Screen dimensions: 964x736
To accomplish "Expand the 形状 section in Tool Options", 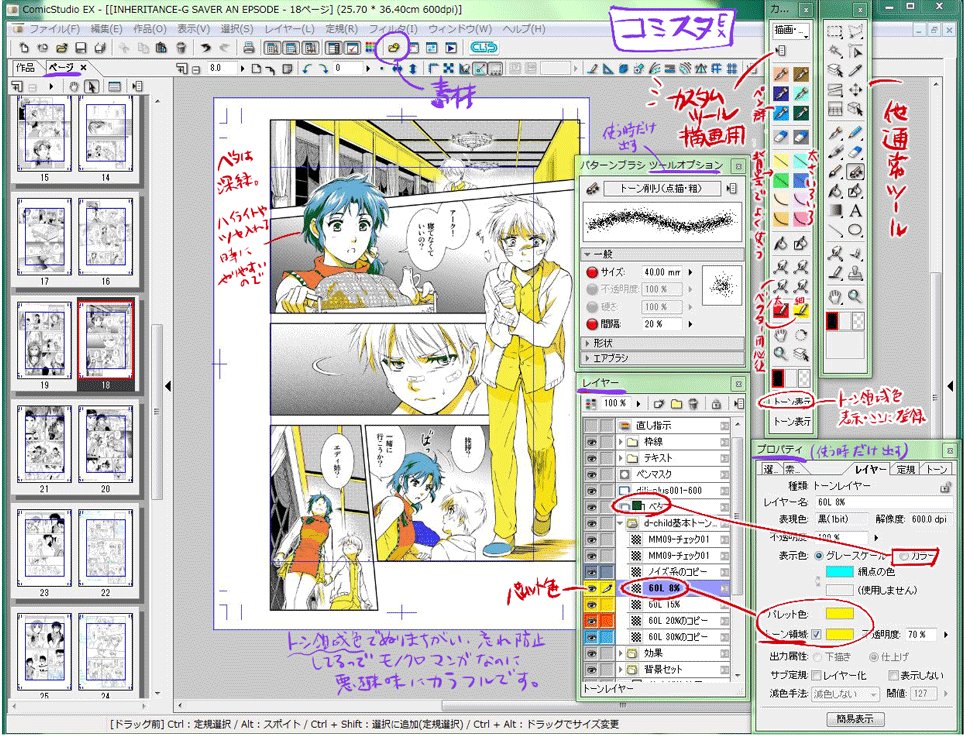I will (662, 343).
